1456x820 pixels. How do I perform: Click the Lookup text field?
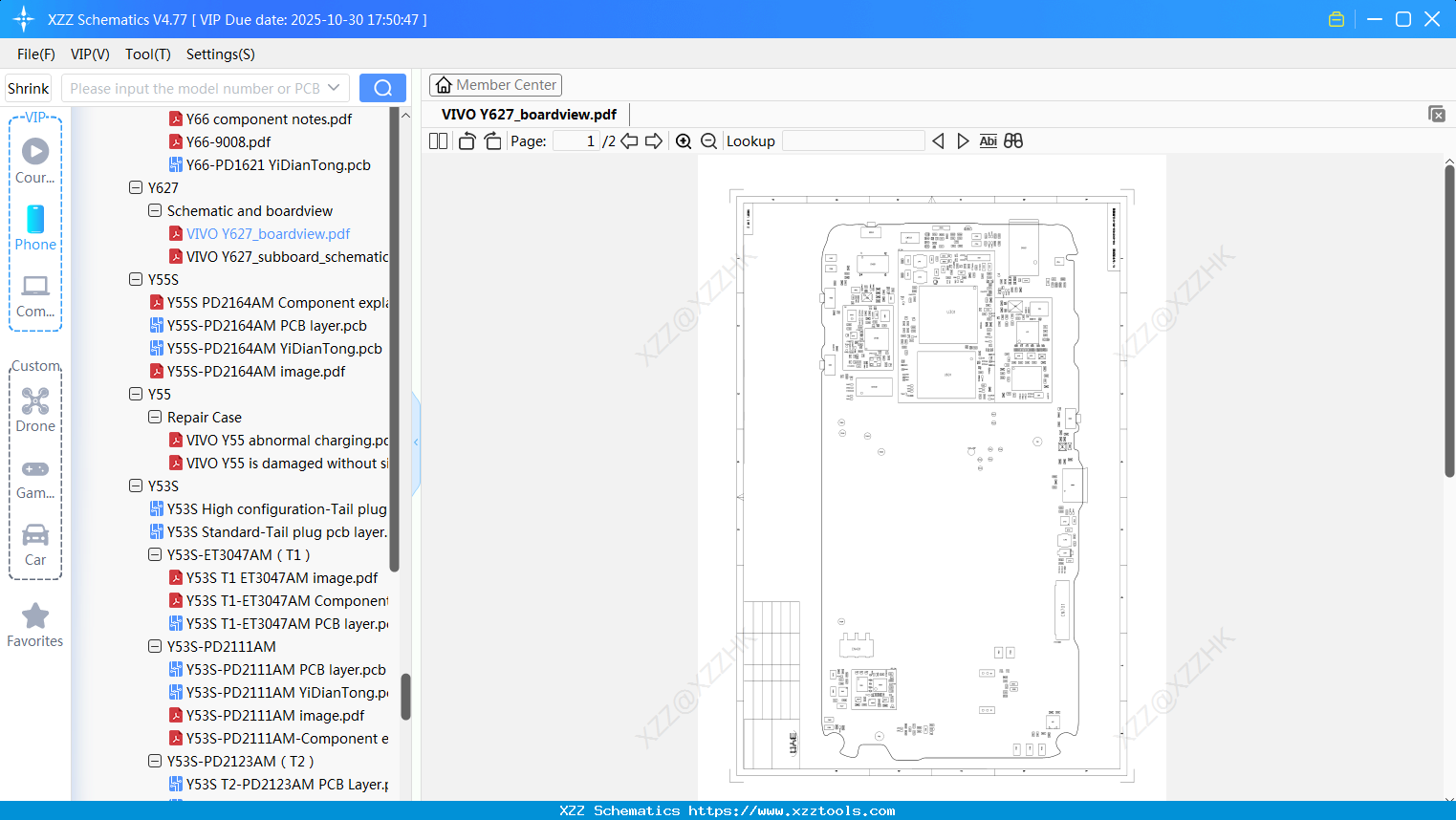[x=854, y=141]
